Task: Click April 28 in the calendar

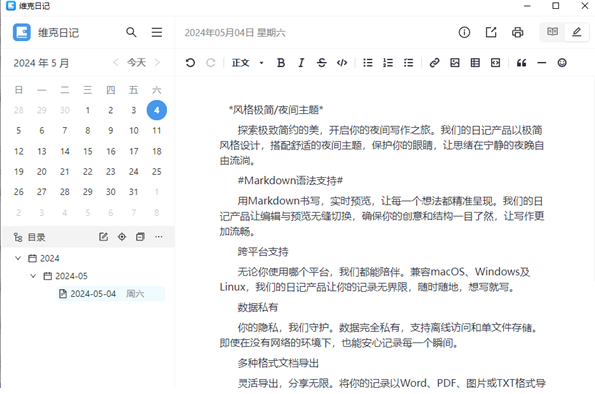Action: (19, 110)
